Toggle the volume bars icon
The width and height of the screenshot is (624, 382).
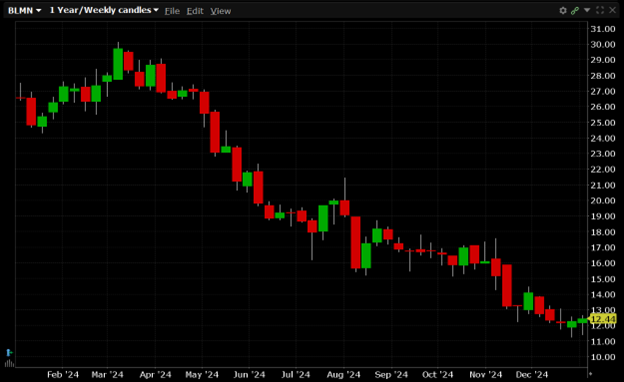(9, 363)
